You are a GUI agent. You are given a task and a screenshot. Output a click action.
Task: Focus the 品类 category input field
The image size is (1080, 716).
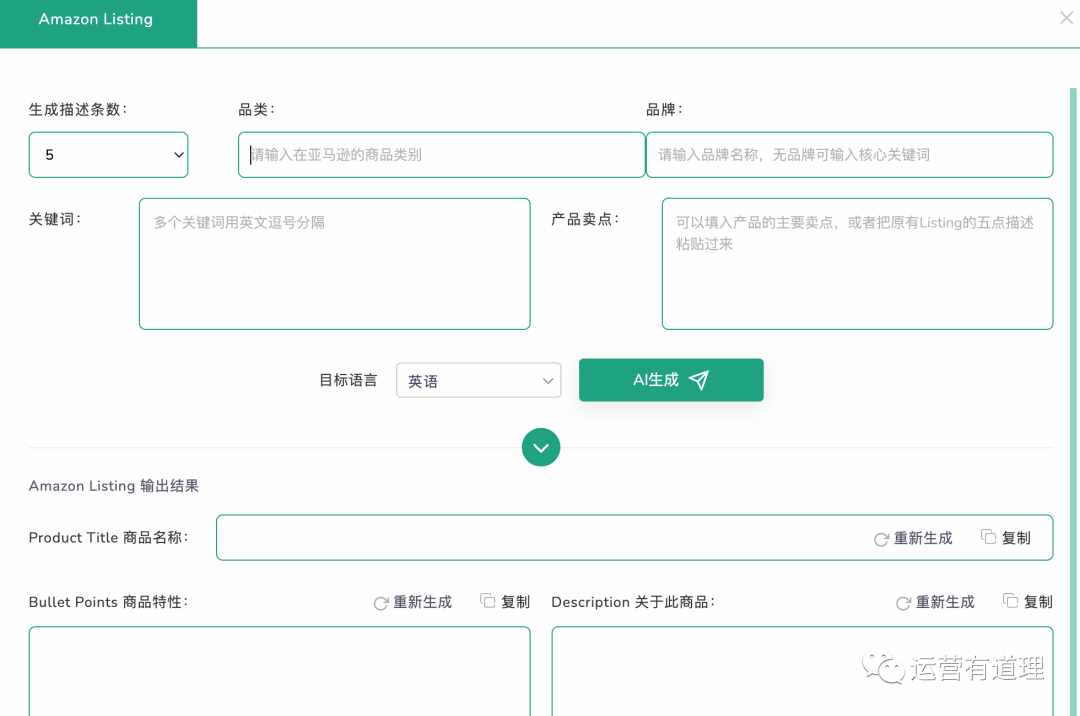[442, 155]
